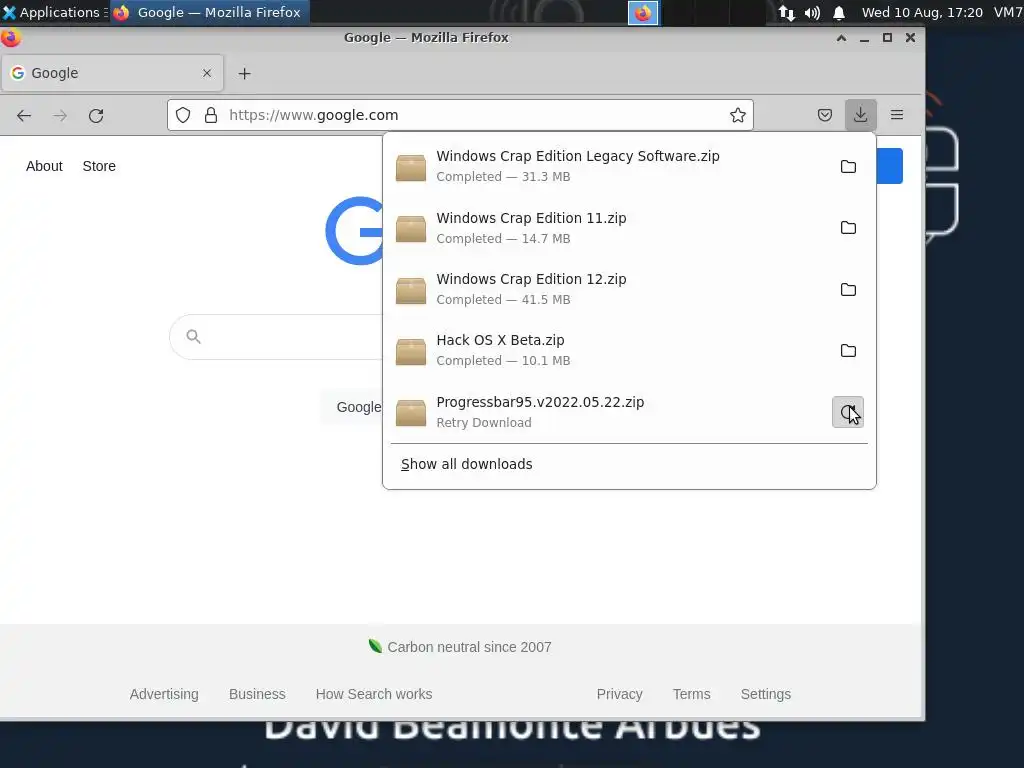Open Google Store link
The image size is (1024, 768).
point(99,166)
